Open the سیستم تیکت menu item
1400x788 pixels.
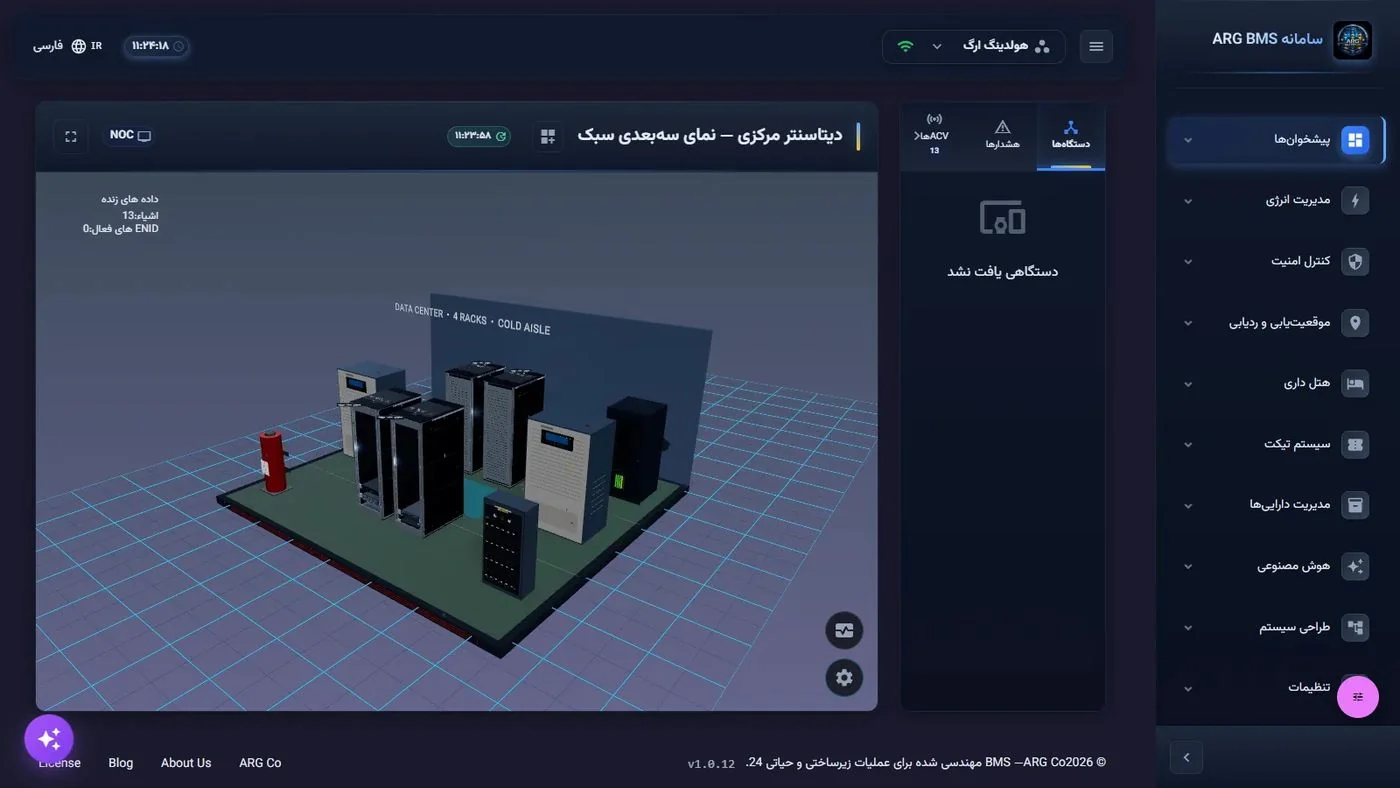[x=1277, y=444]
